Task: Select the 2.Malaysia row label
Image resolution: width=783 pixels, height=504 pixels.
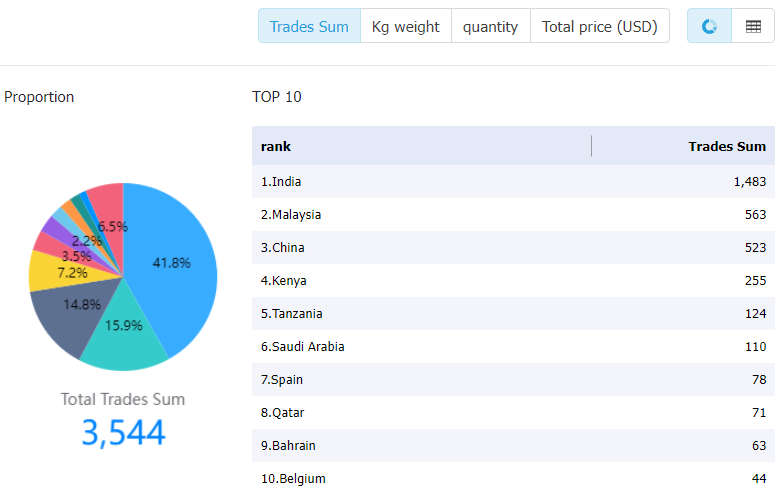Action: coord(291,215)
